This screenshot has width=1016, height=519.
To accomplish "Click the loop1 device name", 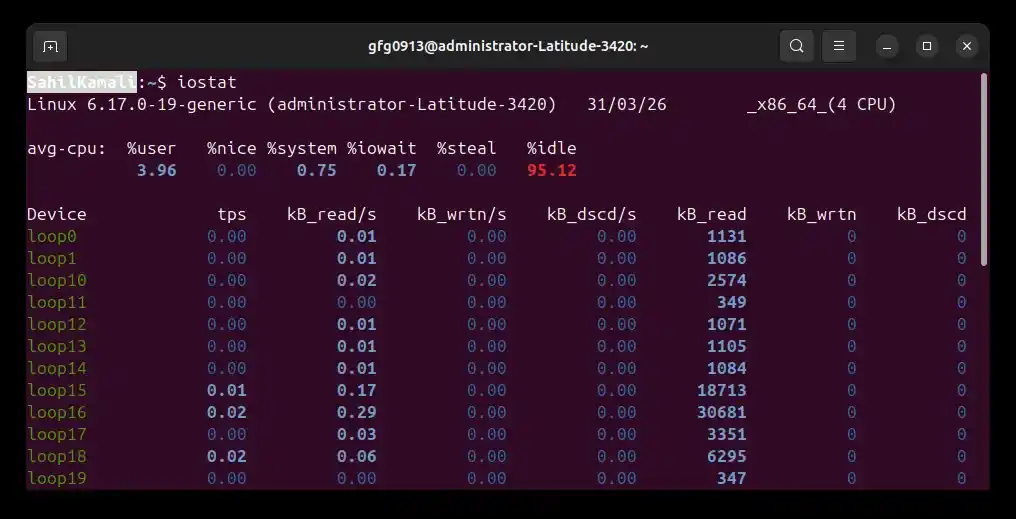I will (52, 259).
